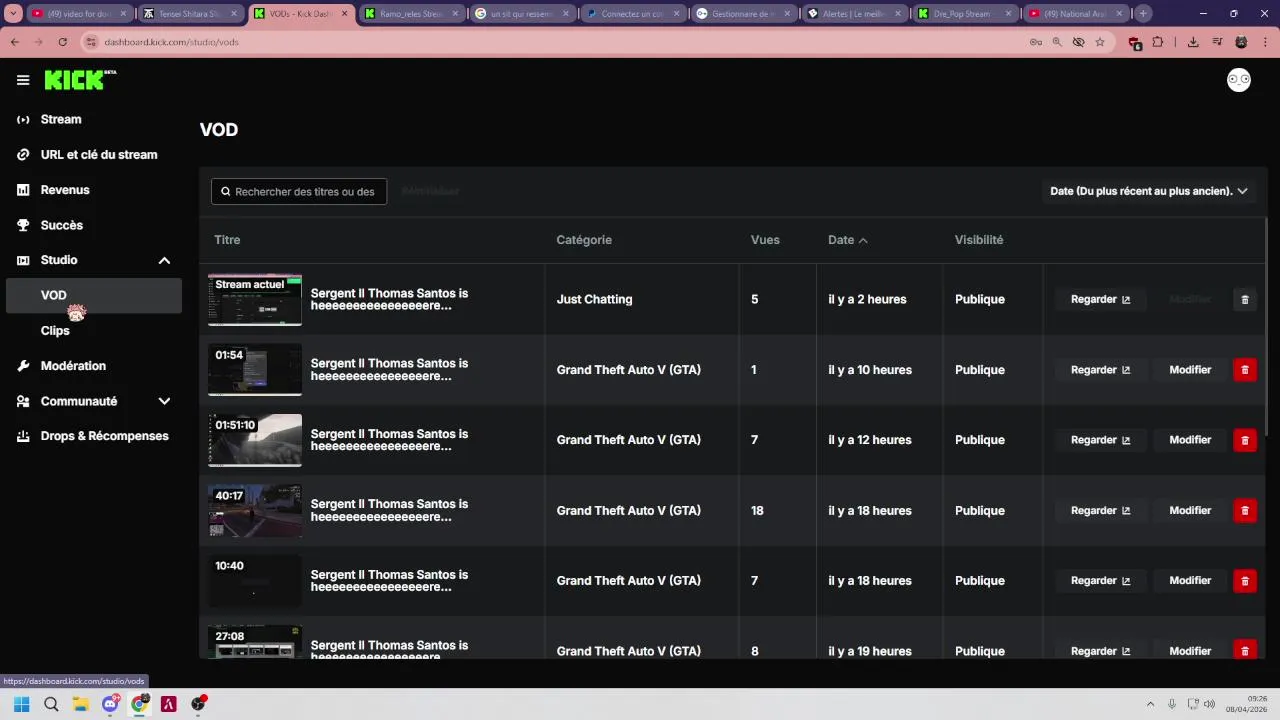Viewport: 1280px width, 720px height.
Task: Switch to Dre_Pop Stream browser tab
Action: pyautogui.click(x=963, y=14)
